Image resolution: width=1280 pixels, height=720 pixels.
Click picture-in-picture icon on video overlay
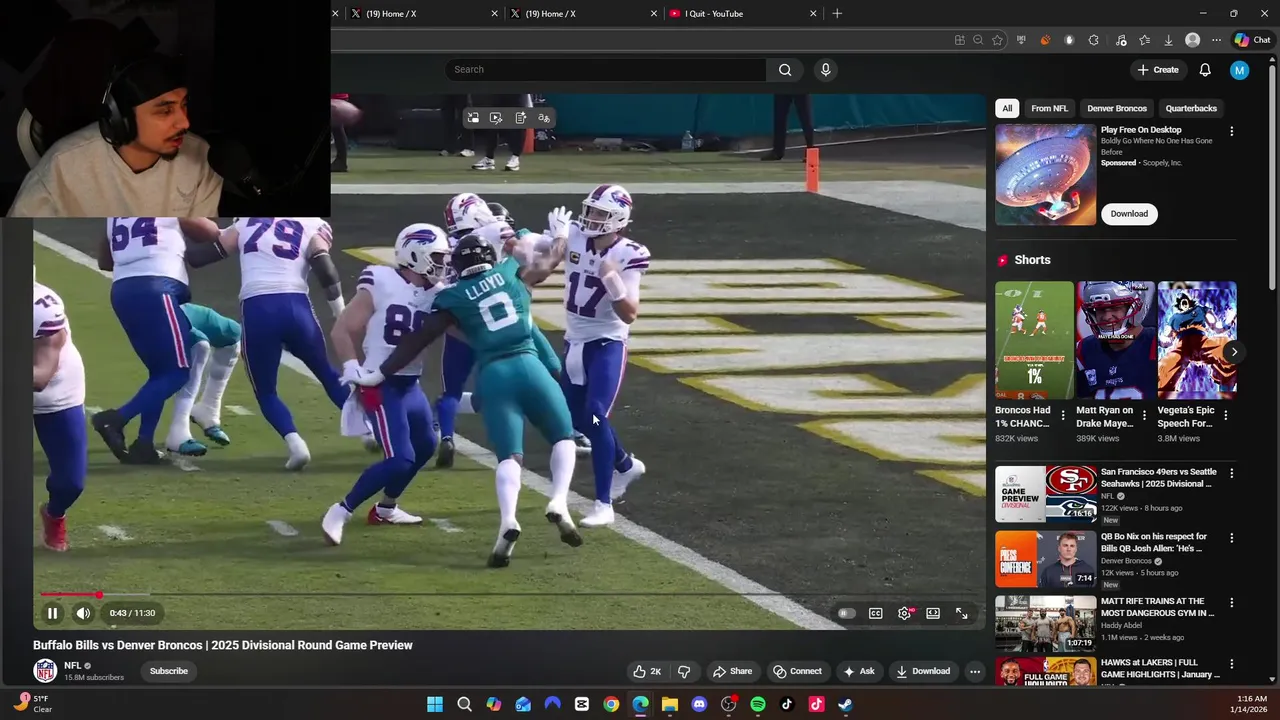coord(473,118)
